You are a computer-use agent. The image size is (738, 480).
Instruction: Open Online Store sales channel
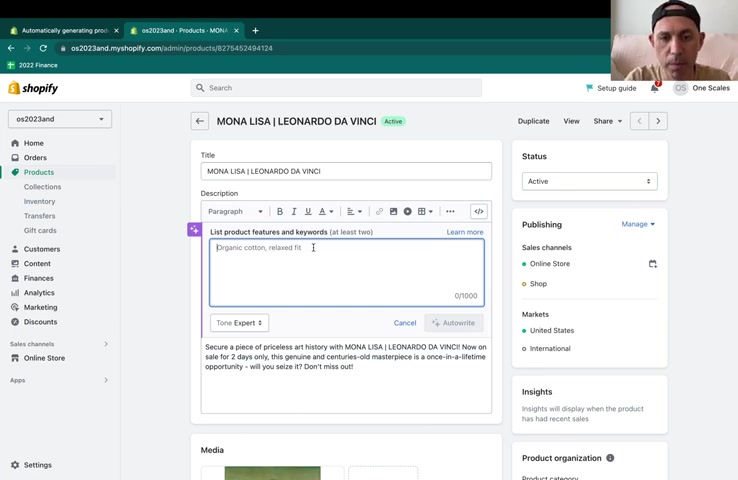[x=44, y=358]
